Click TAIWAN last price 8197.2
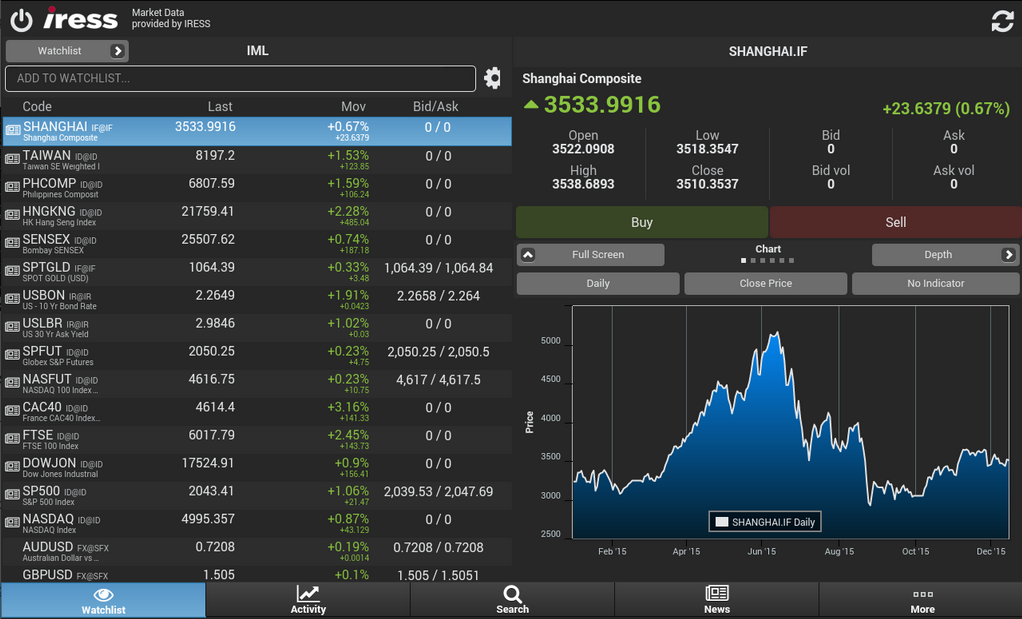This screenshot has width=1022, height=619. coord(215,155)
